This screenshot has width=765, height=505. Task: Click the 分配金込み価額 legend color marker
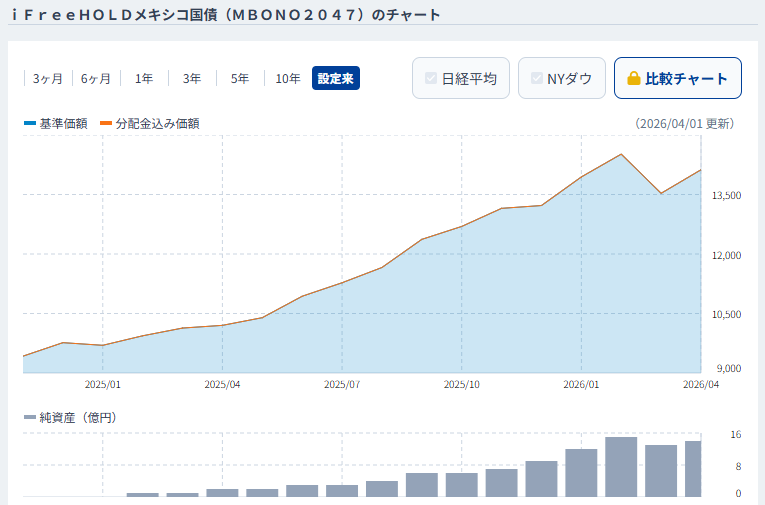[106, 123]
